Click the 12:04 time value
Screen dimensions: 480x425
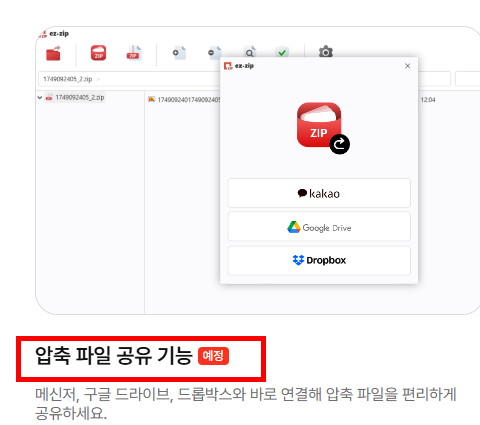click(x=428, y=100)
